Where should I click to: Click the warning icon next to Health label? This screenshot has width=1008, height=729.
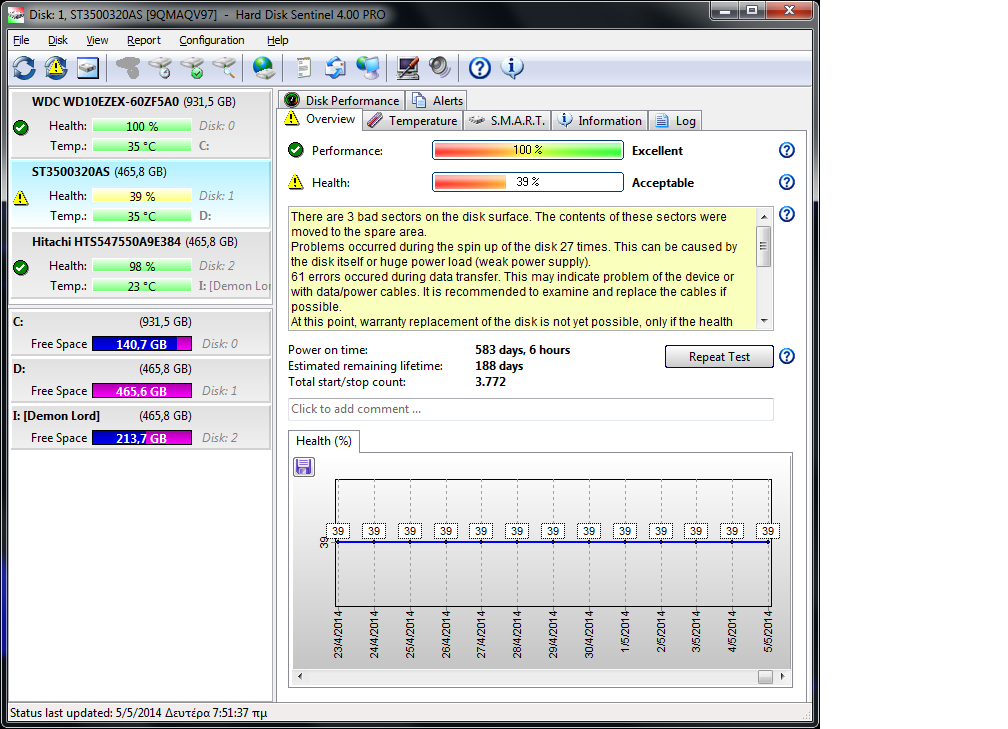pyautogui.click(x=296, y=182)
